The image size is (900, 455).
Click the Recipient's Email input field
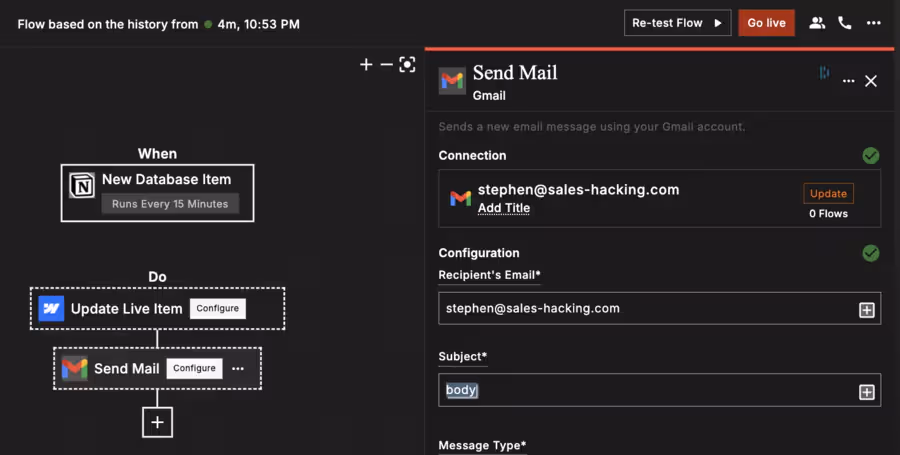click(660, 308)
